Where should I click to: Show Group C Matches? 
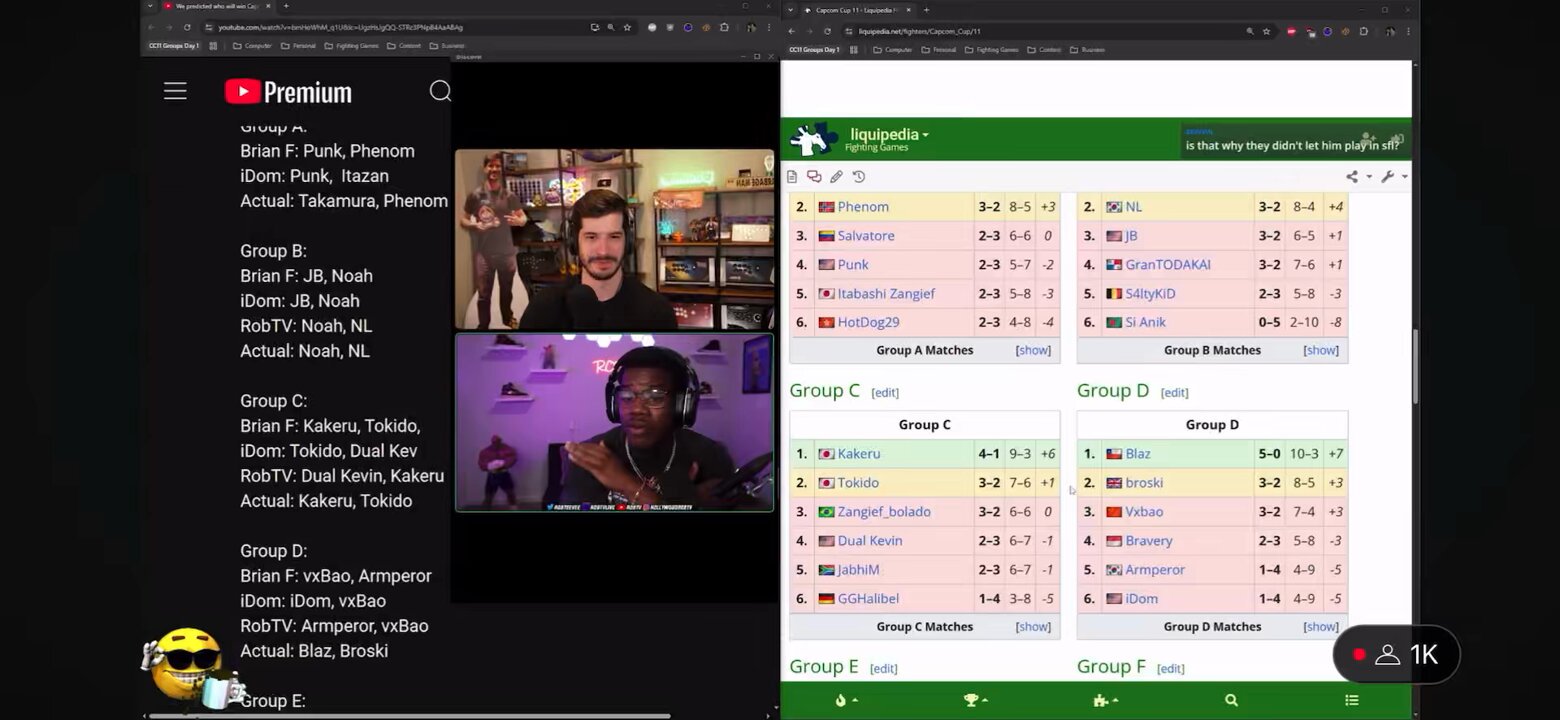1033,627
